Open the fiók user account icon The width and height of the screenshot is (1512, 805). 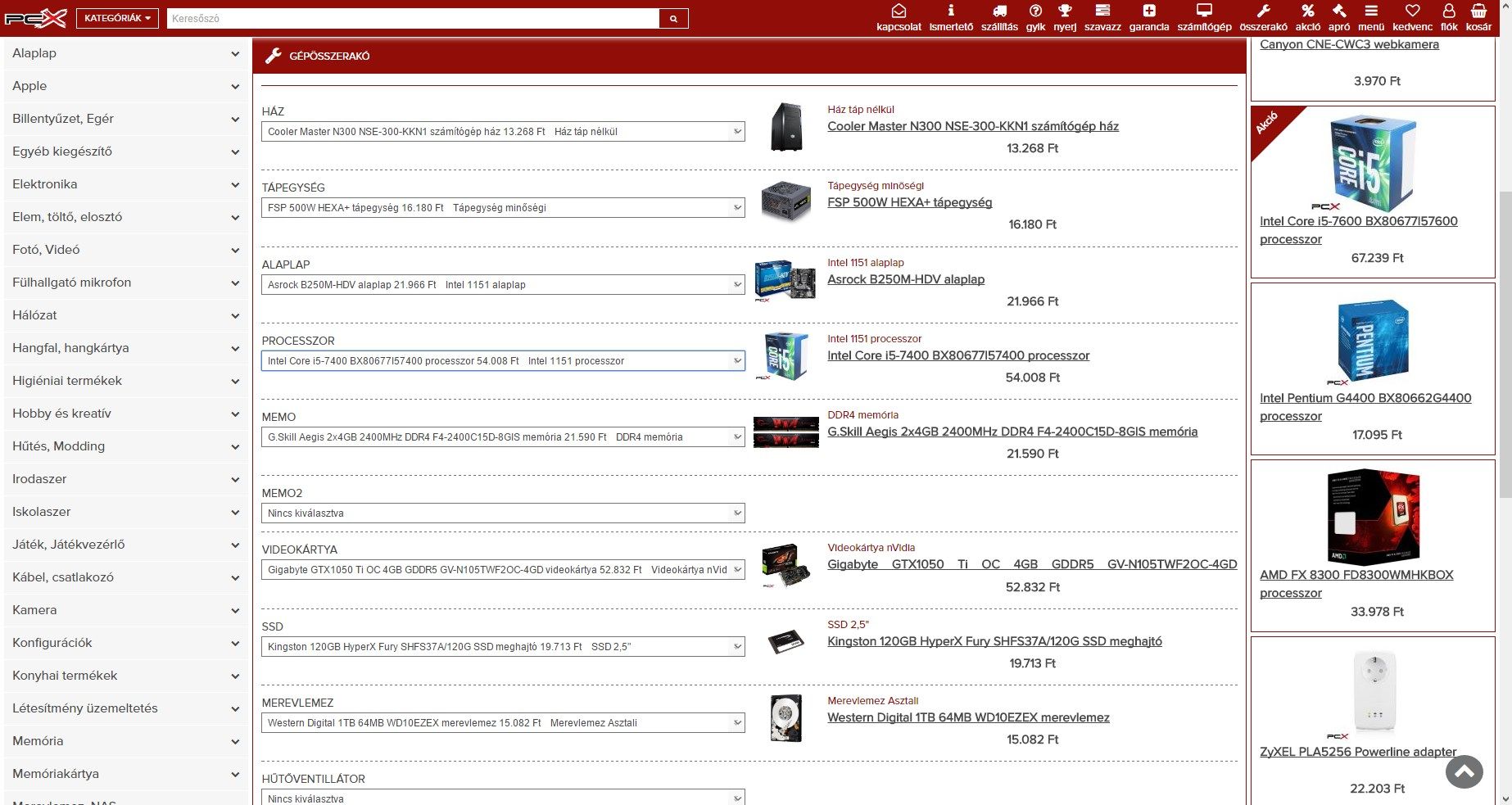(x=1449, y=11)
